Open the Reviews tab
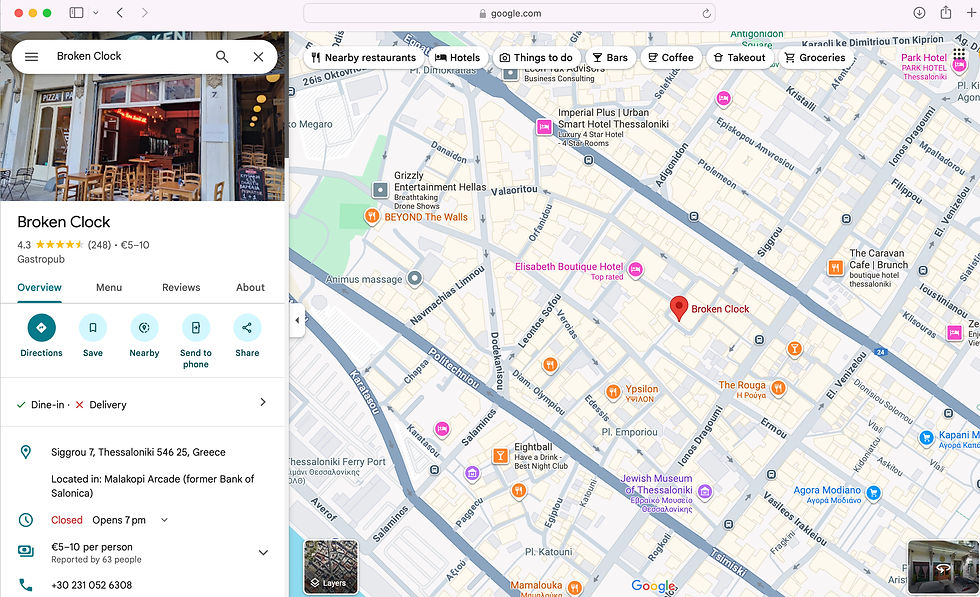 181,288
